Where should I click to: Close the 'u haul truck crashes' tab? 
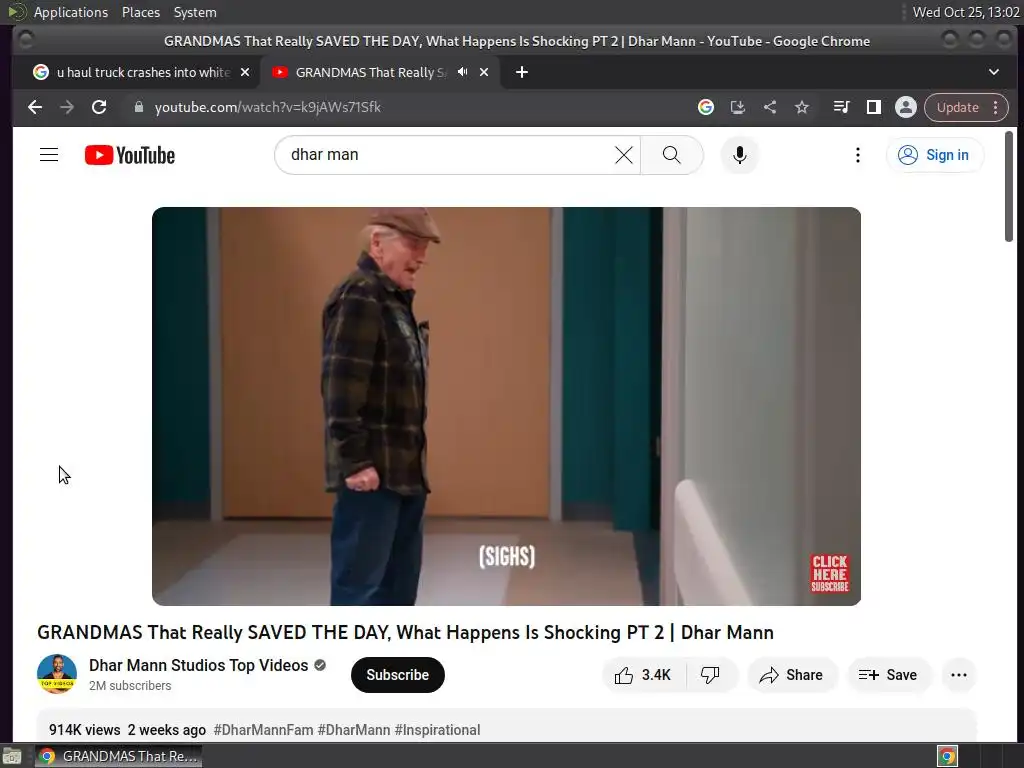(x=245, y=72)
